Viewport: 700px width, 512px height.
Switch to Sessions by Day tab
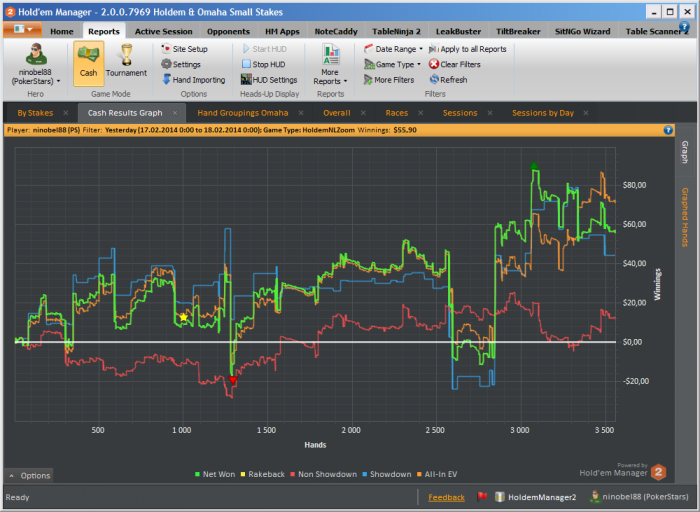(543, 113)
